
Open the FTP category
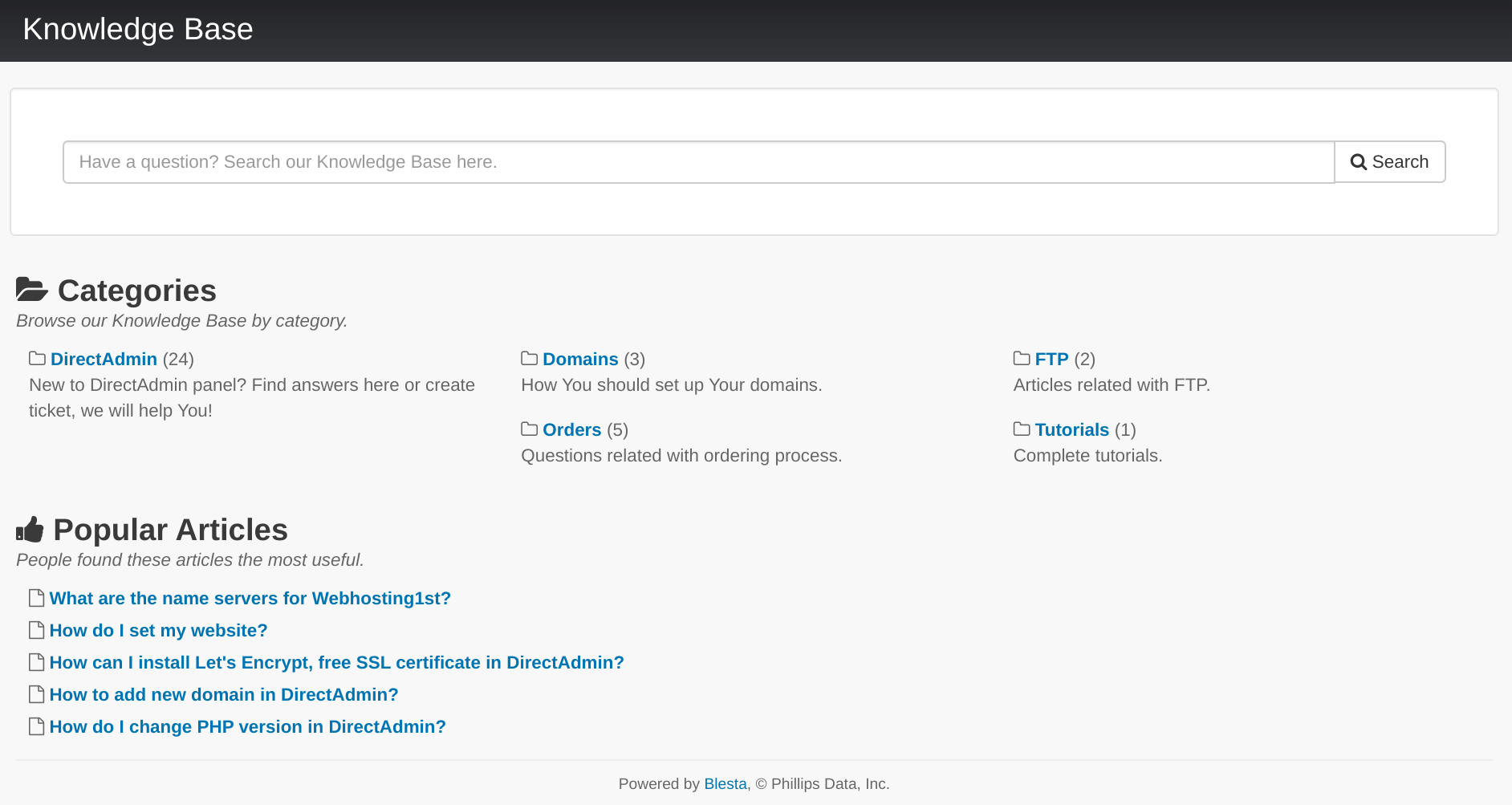(x=1051, y=359)
